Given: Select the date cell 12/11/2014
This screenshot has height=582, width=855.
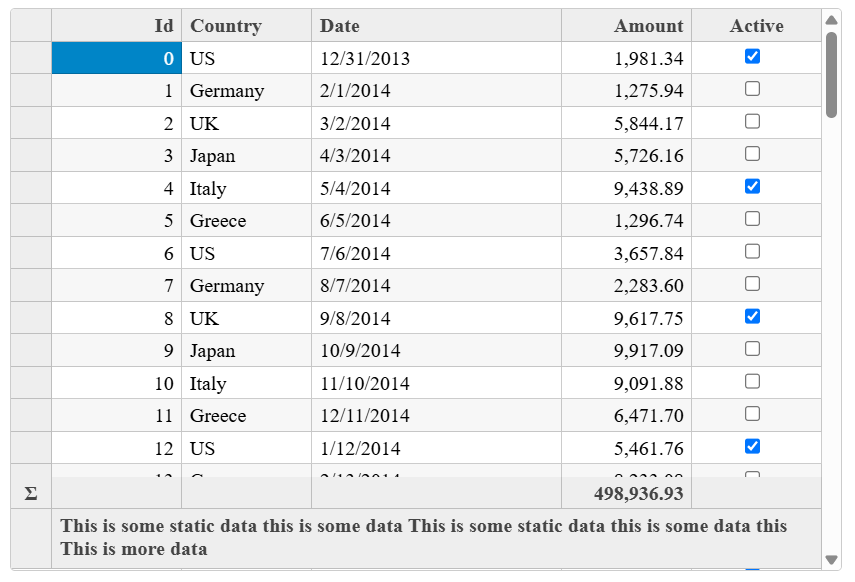Looking at the screenshot, I should [436, 416].
